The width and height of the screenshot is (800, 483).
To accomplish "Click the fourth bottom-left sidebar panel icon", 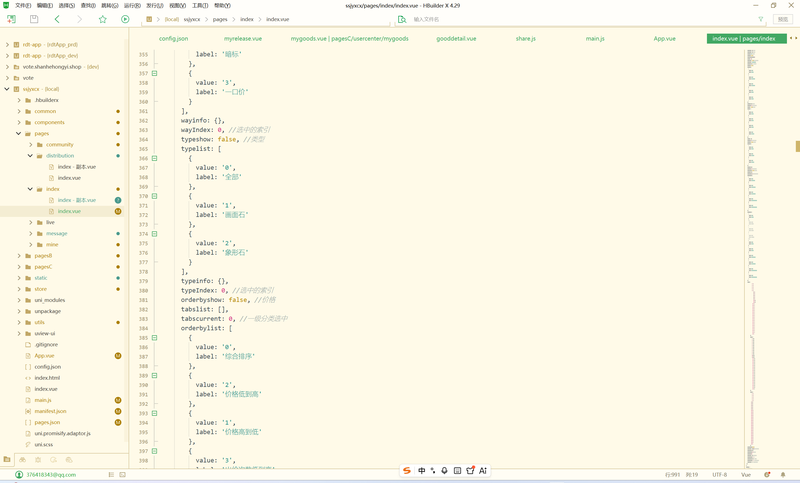I will pos(54,460).
